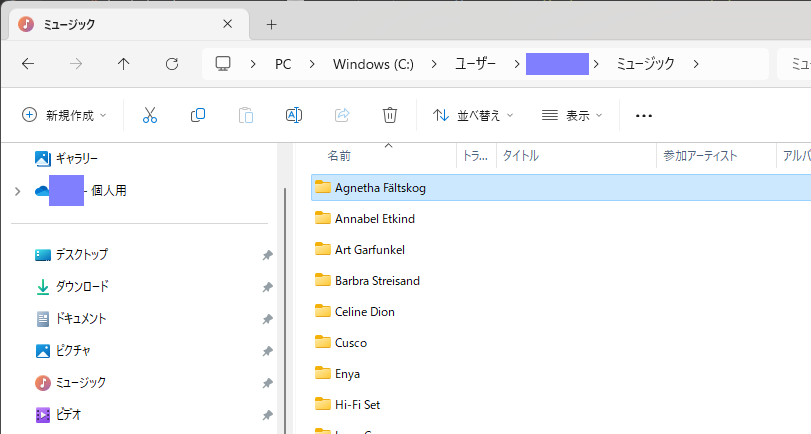This screenshot has height=434, width=811.
Task: Click the トラ... track column header
Action: [x=476, y=156]
